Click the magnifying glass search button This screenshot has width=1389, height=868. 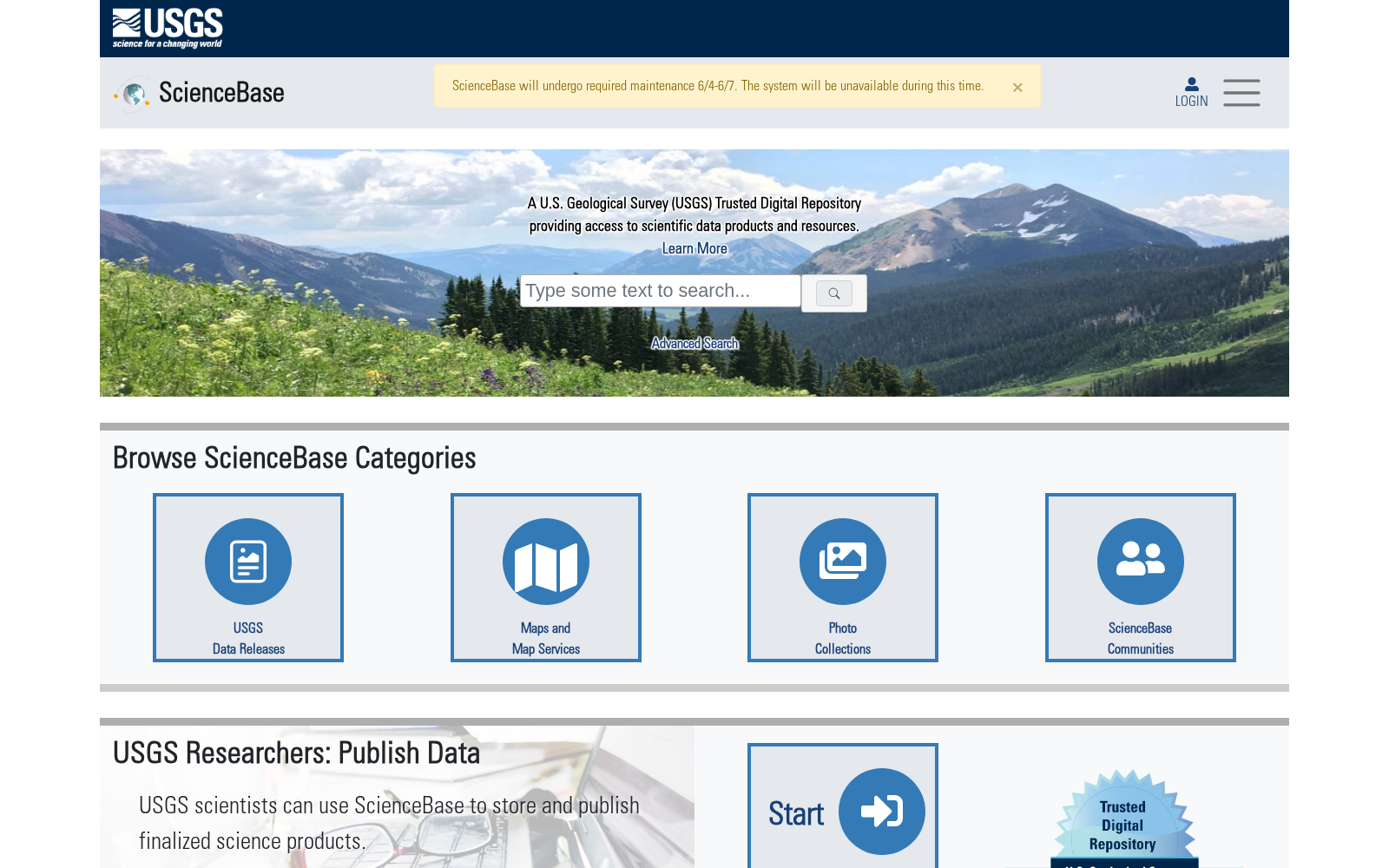coord(834,293)
